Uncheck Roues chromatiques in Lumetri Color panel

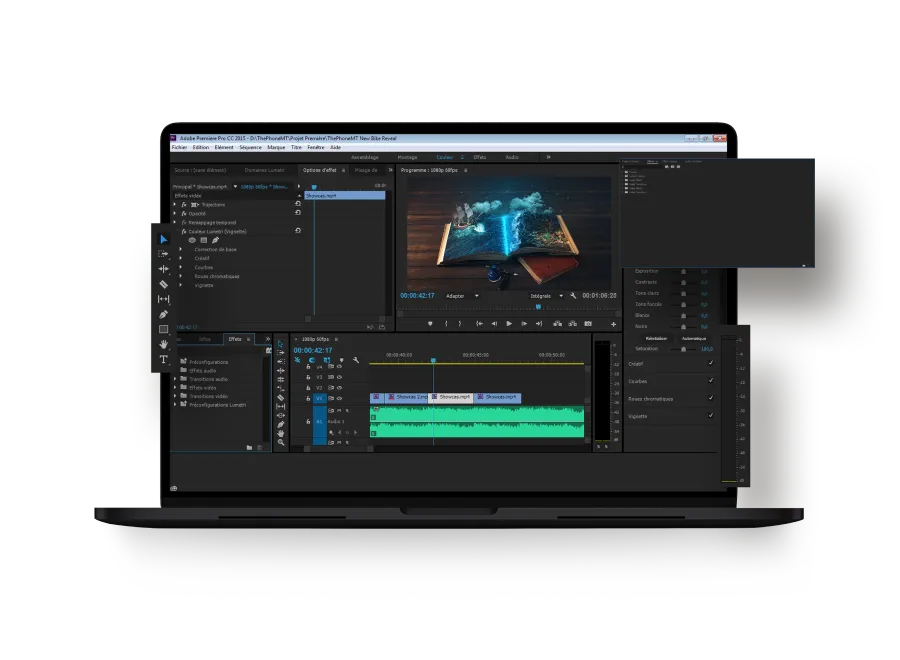pos(711,397)
